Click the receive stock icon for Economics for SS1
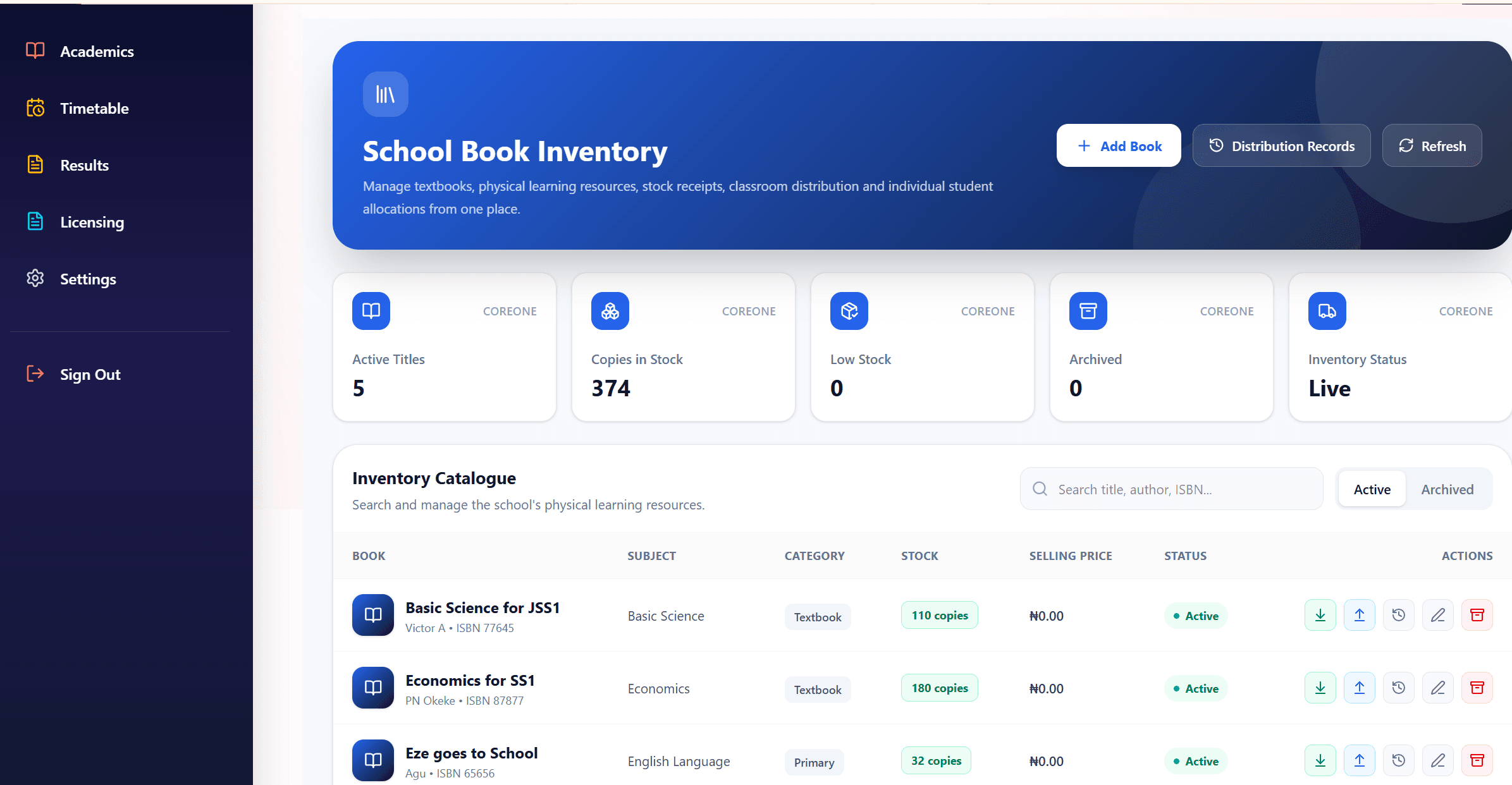 pos(1320,688)
